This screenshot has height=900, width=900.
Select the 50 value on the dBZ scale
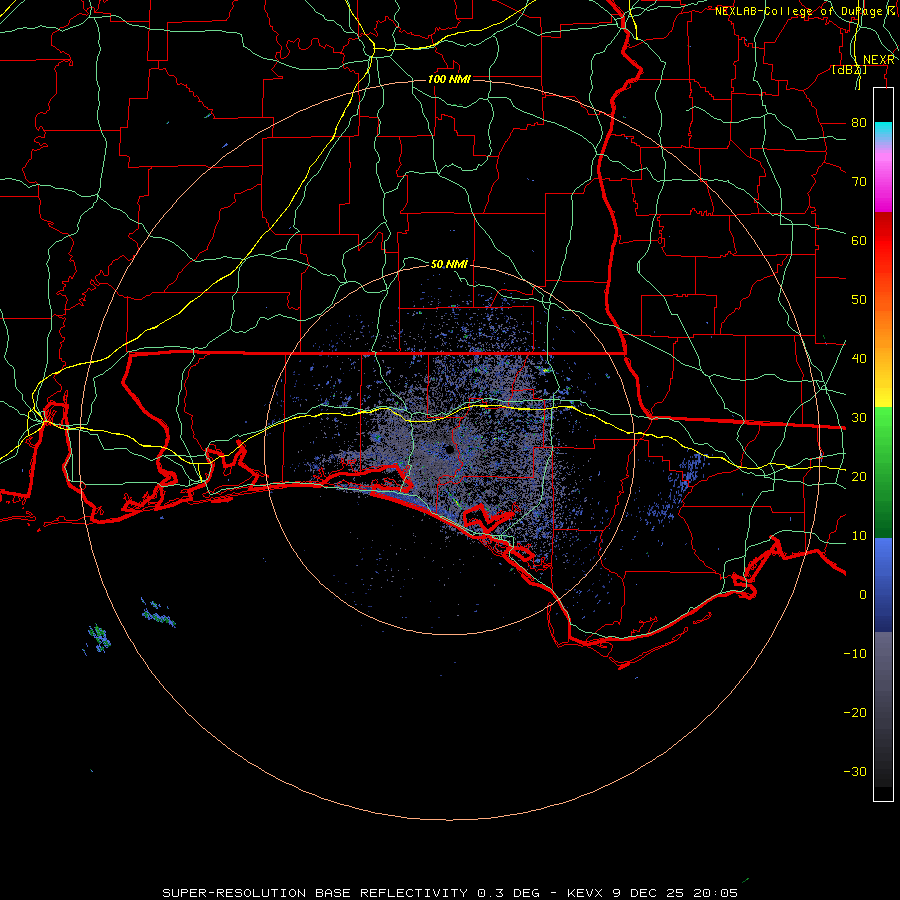click(859, 300)
